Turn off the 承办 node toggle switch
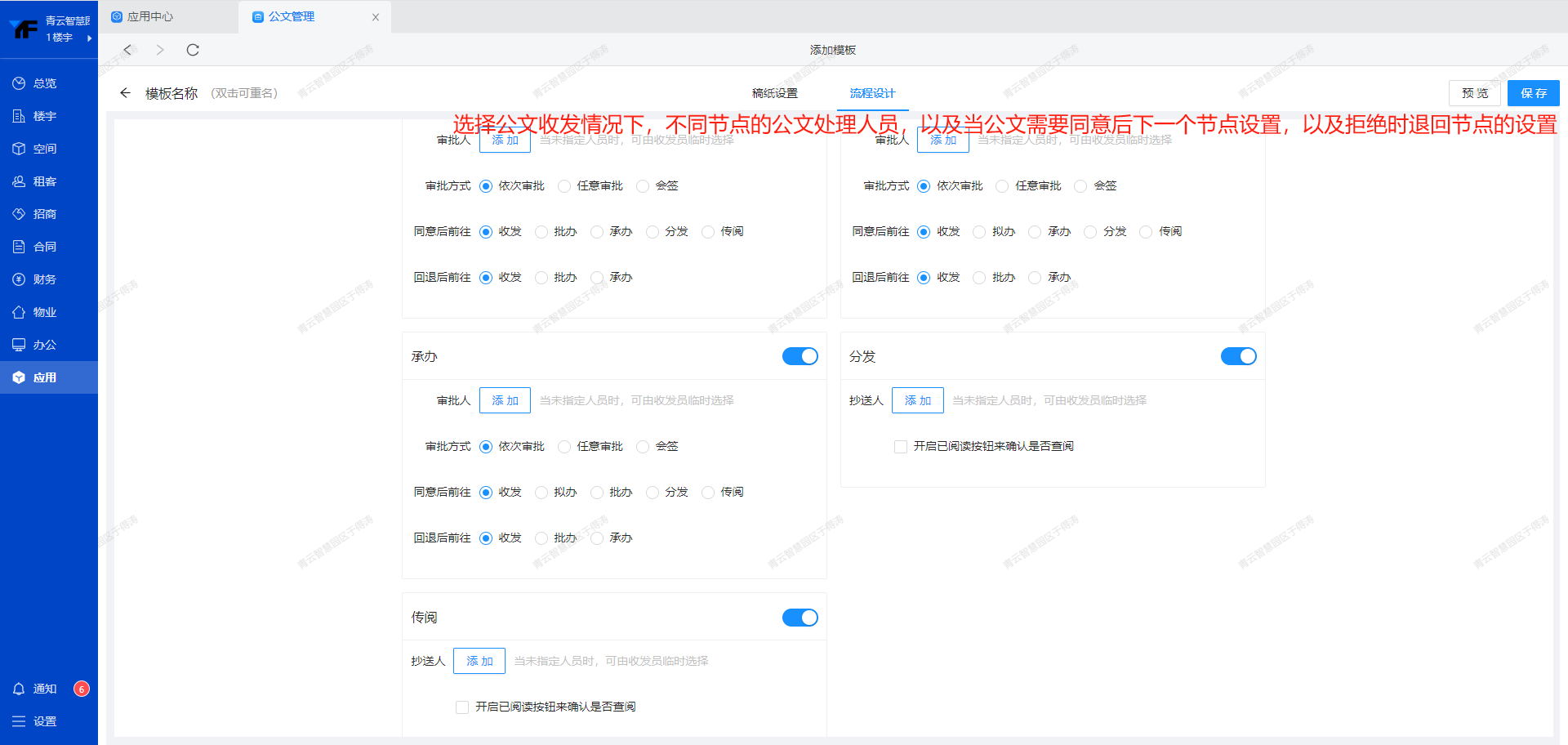This screenshot has width=1568, height=745. coord(800,356)
